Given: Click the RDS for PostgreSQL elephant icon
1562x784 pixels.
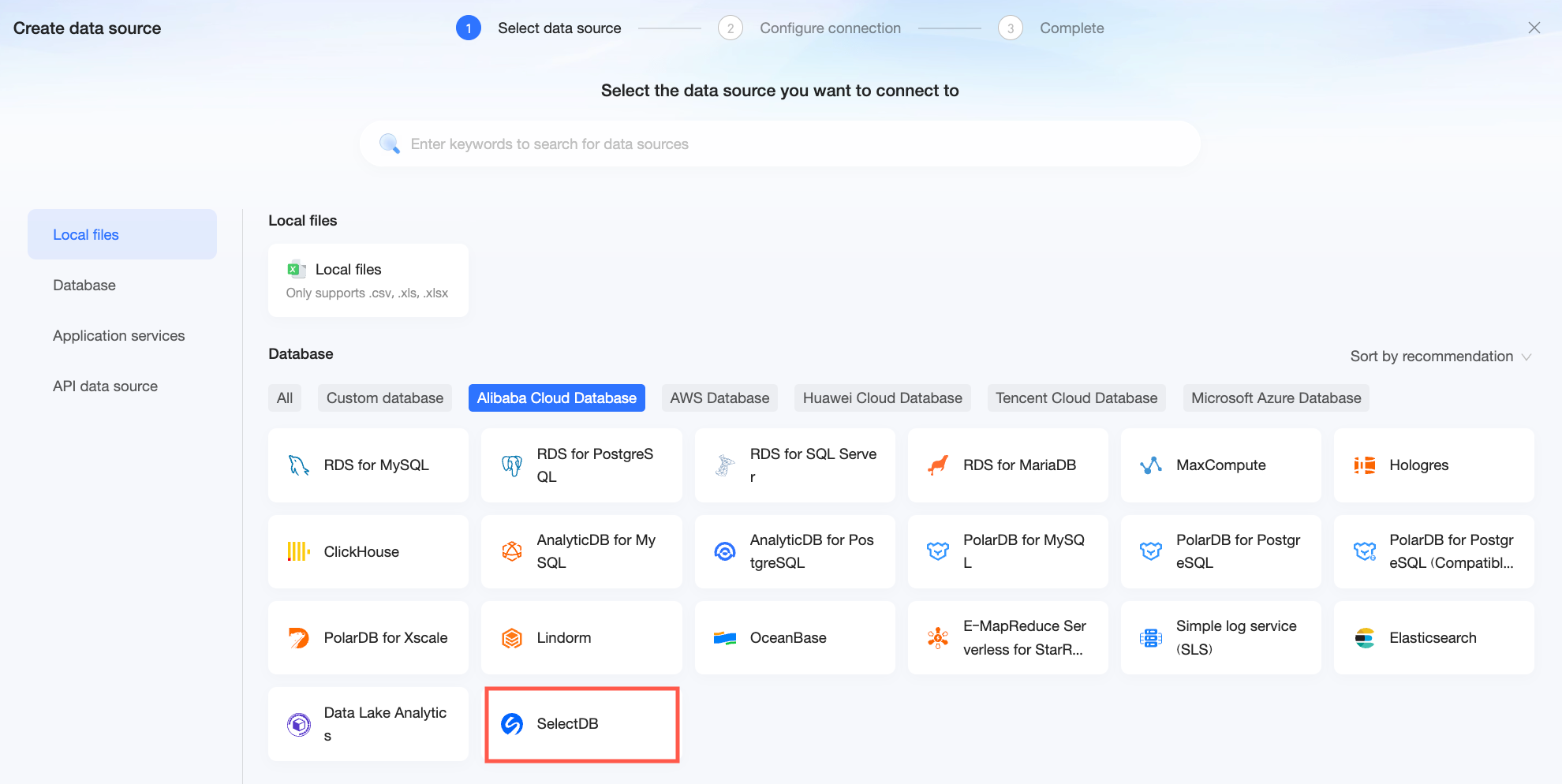Looking at the screenshot, I should pyautogui.click(x=512, y=465).
